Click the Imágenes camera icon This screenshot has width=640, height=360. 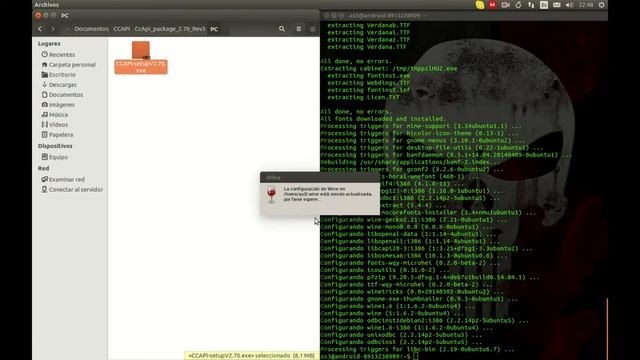44,104
